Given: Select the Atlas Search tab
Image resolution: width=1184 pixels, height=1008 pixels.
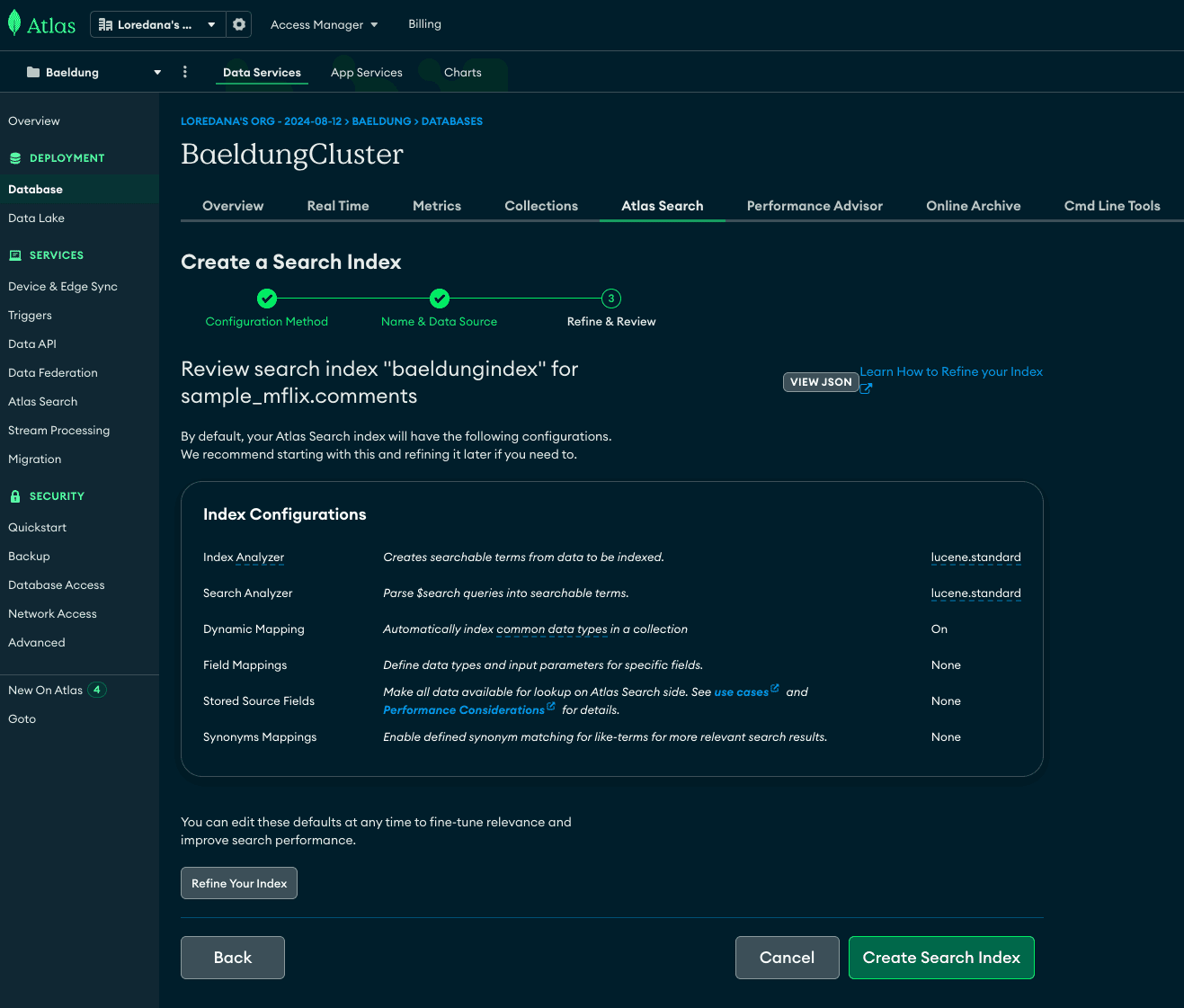Looking at the screenshot, I should coord(663,206).
